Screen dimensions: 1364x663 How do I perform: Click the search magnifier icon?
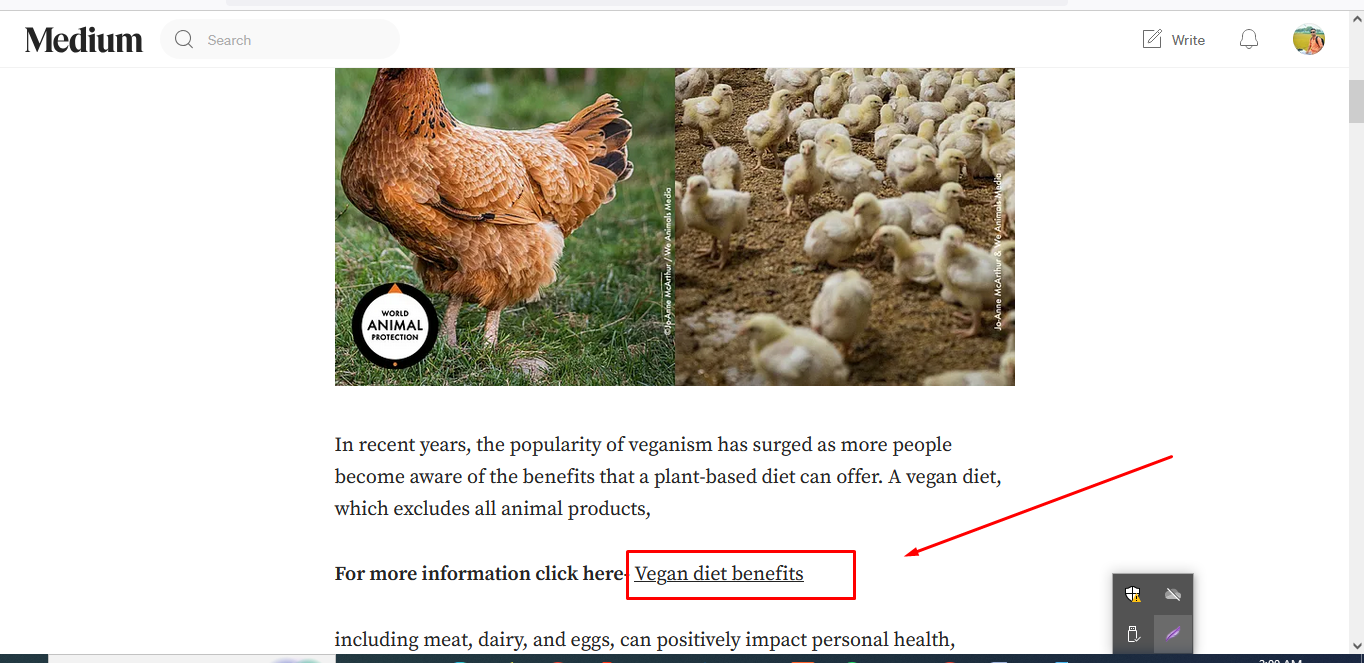pos(184,40)
